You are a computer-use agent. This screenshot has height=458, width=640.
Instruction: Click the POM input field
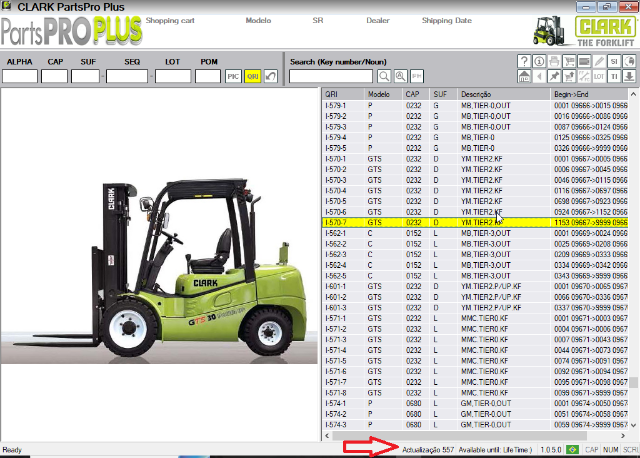208,76
